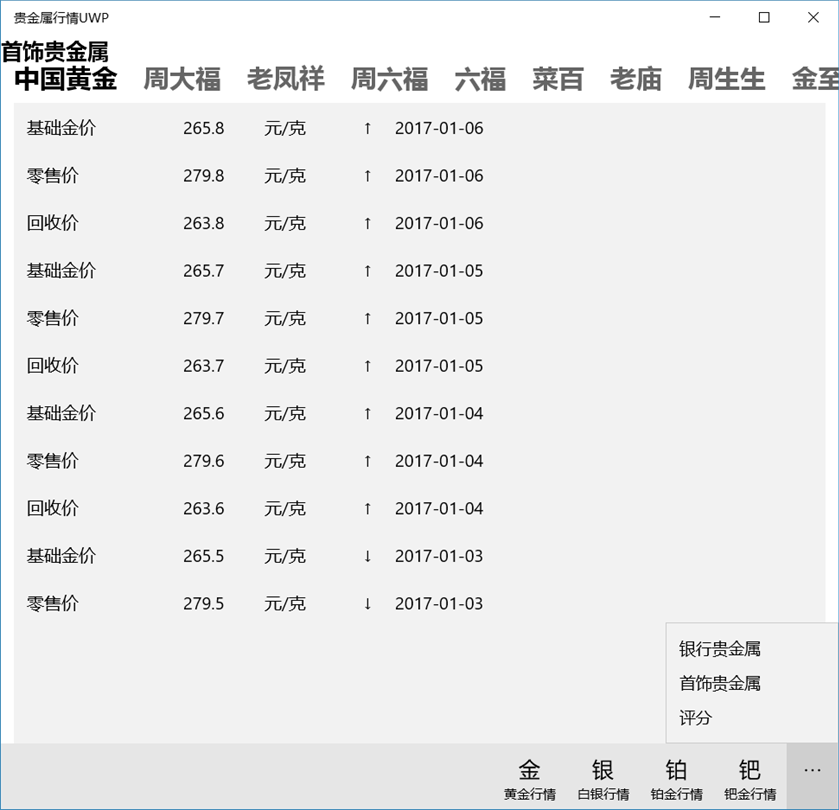Open the 钯金行情 palladium quotes button
This screenshot has height=810, width=839.
pos(749,779)
